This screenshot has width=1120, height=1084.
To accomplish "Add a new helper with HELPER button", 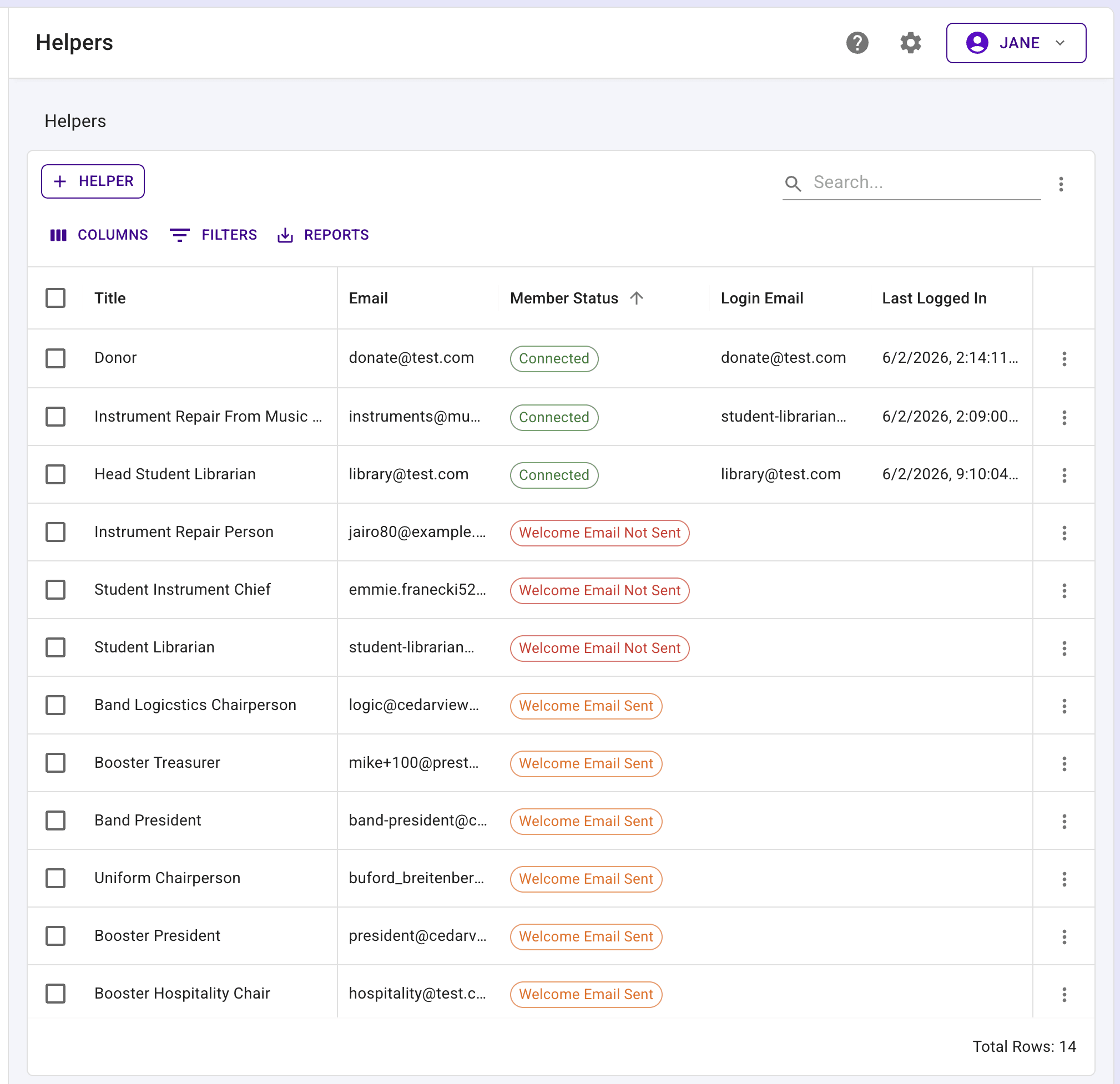I will pos(93,181).
